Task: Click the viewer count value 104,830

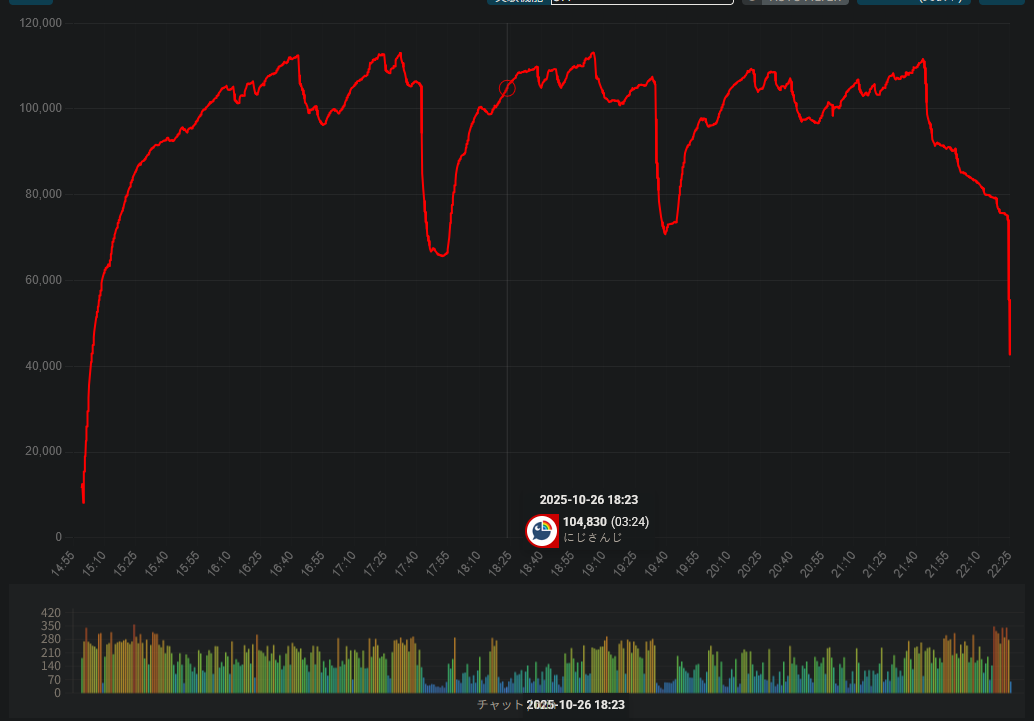Action: coord(584,522)
